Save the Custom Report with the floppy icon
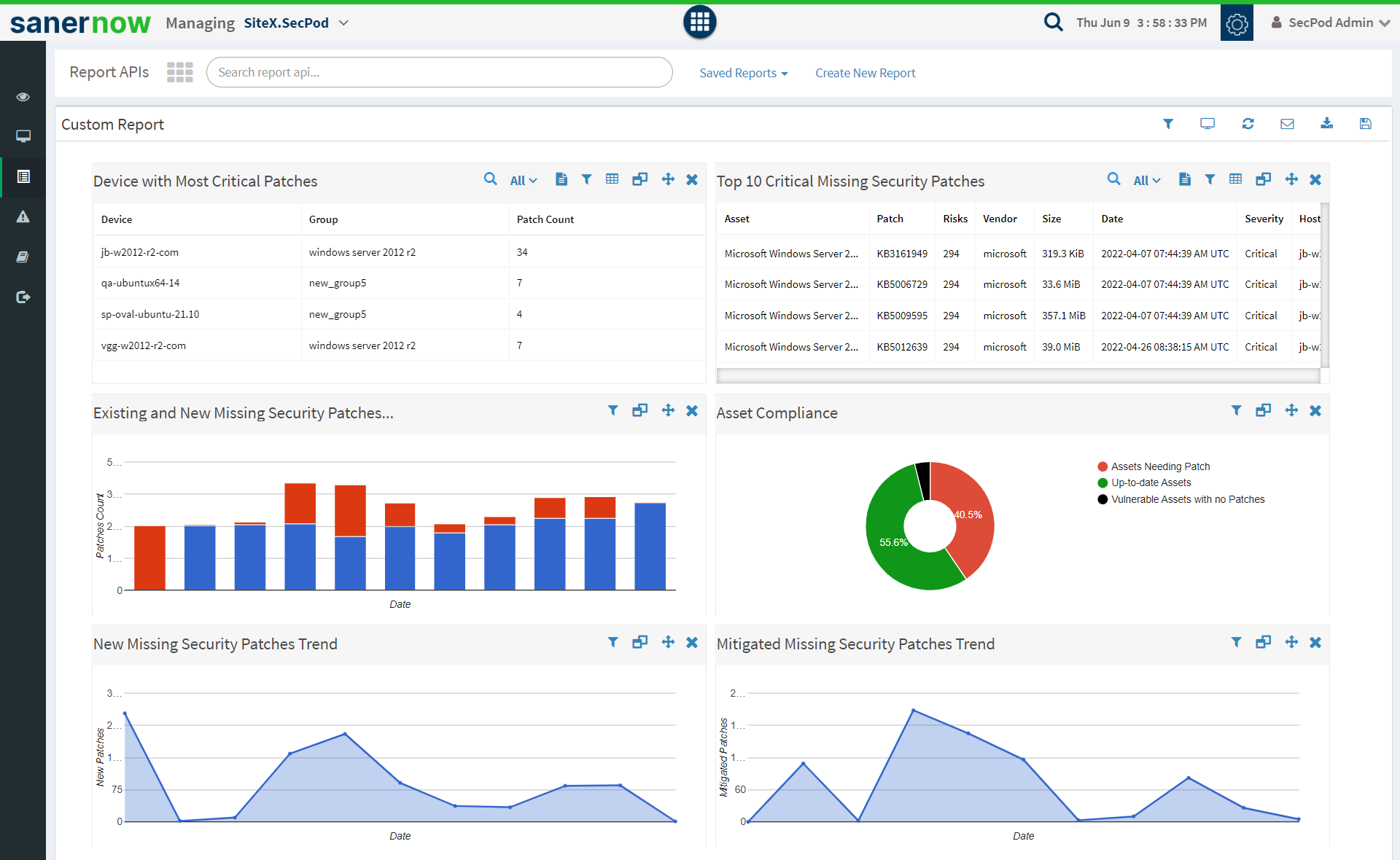Image resolution: width=1400 pixels, height=860 pixels. click(x=1365, y=124)
